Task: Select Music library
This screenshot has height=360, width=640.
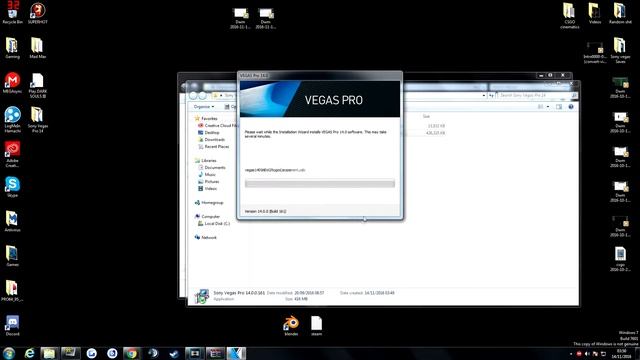Action: click(x=207, y=174)
